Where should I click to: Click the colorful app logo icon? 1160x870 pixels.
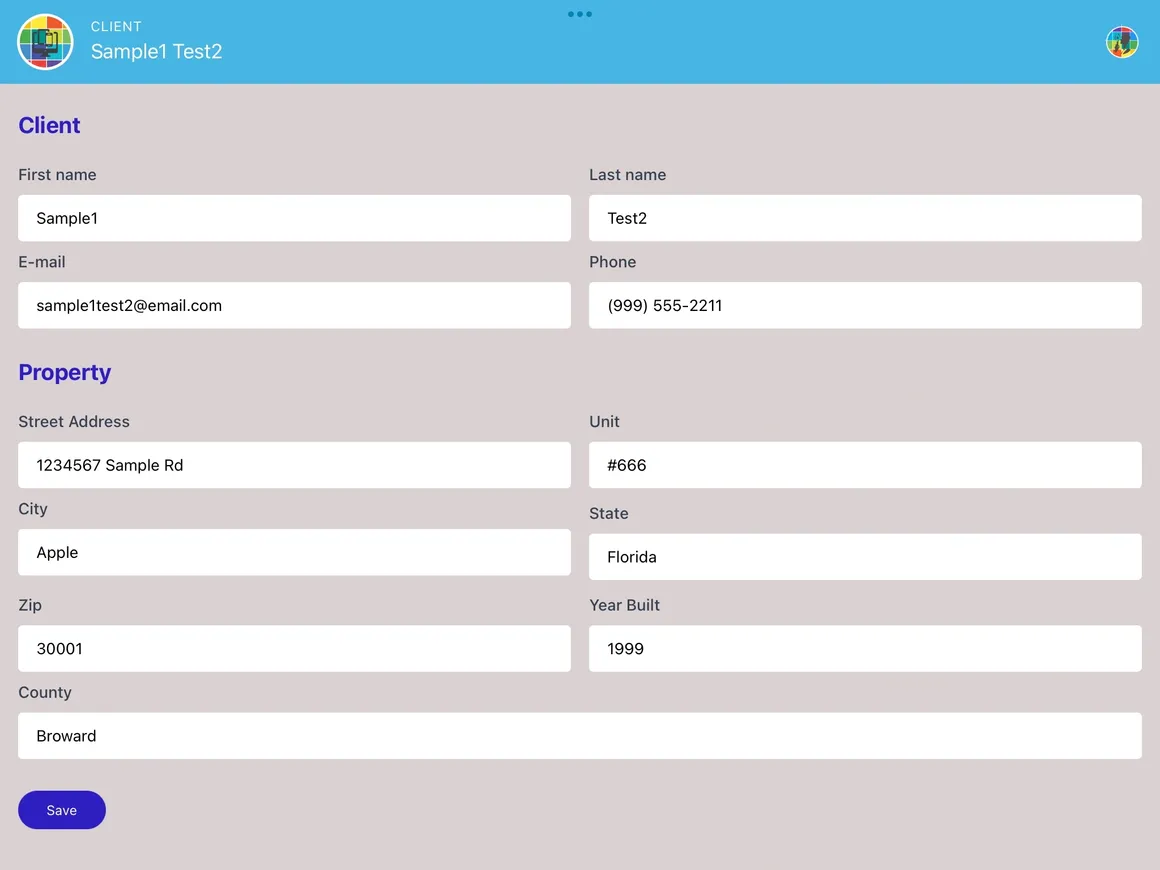tap(45, 41)
